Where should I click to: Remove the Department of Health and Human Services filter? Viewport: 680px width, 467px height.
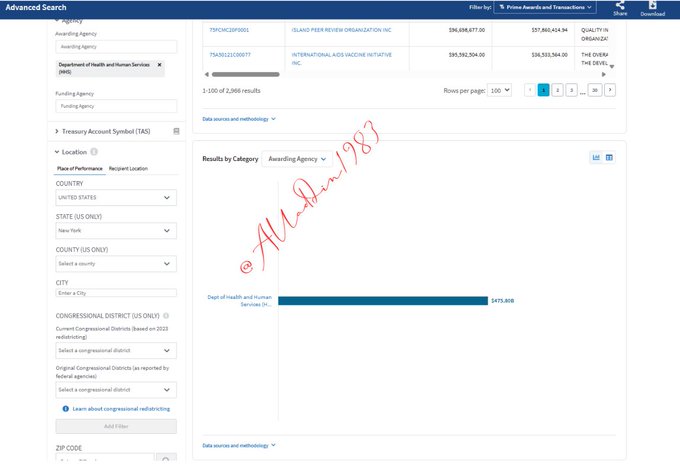(159, 64)
